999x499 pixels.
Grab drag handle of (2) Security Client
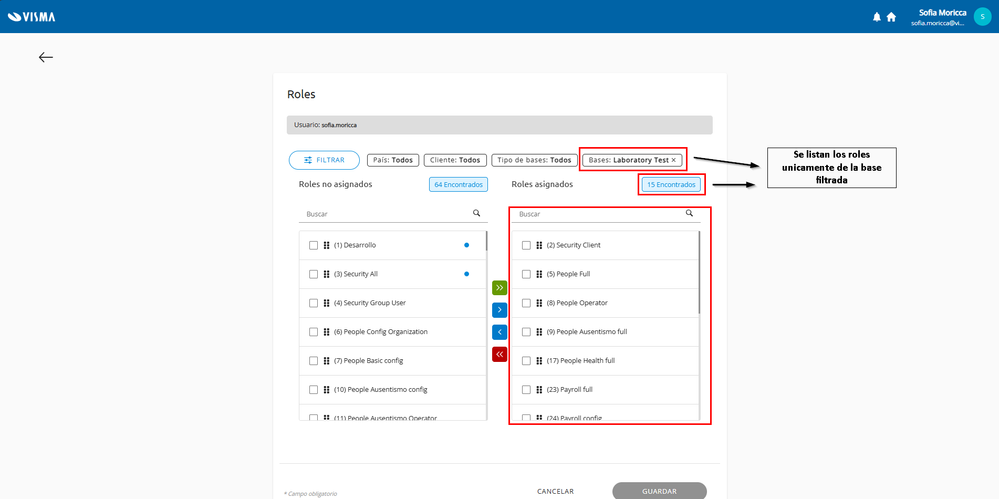coord(539,245)
